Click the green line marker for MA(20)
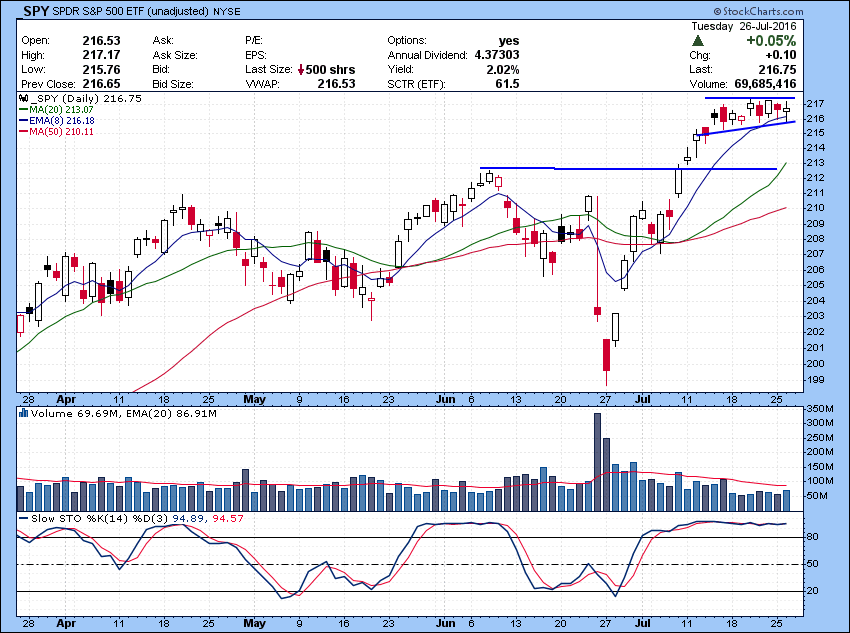The height and width of the screenshot is (633, 850). click(23, 110)
